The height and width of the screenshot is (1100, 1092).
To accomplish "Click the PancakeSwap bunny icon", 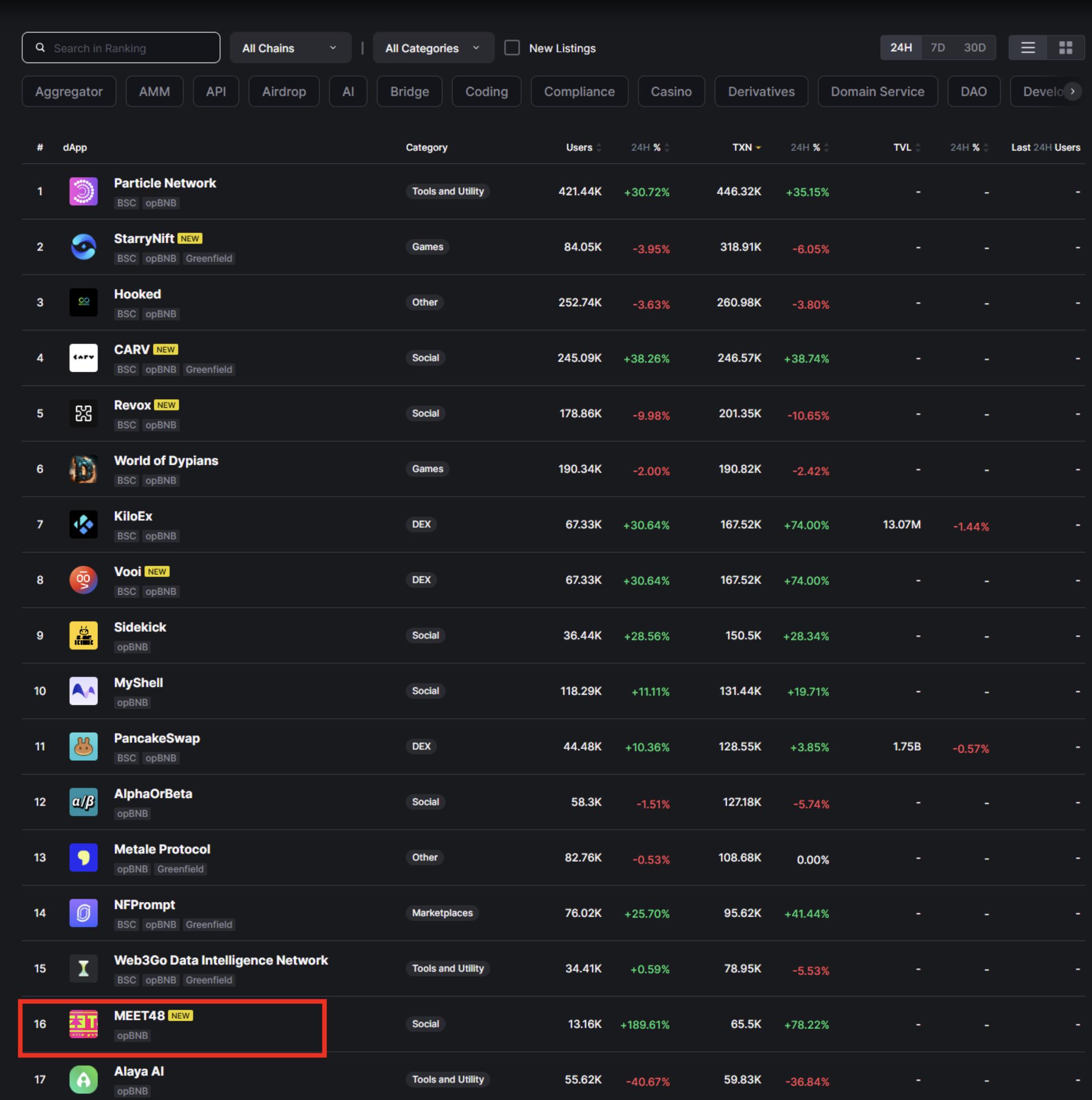I will pos(83,747).
